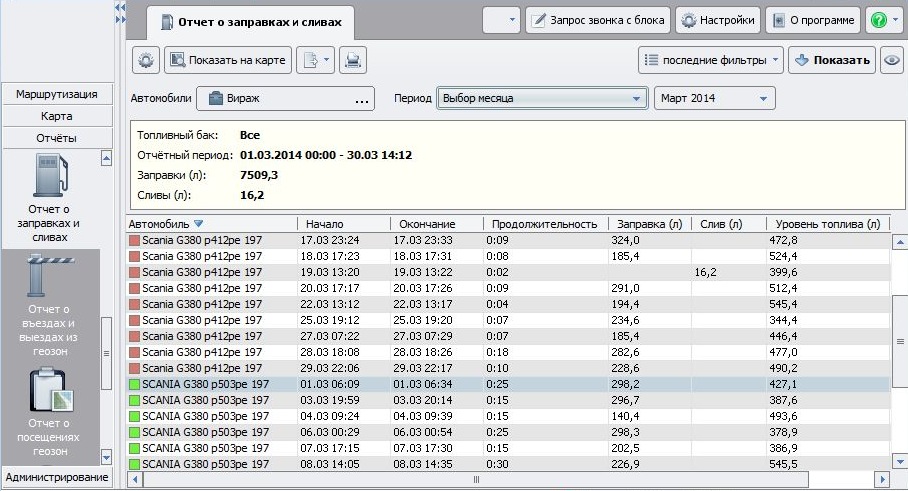Open the 'Выбор месяца' period combo box
908x491 pixels.
coord(542,98)
